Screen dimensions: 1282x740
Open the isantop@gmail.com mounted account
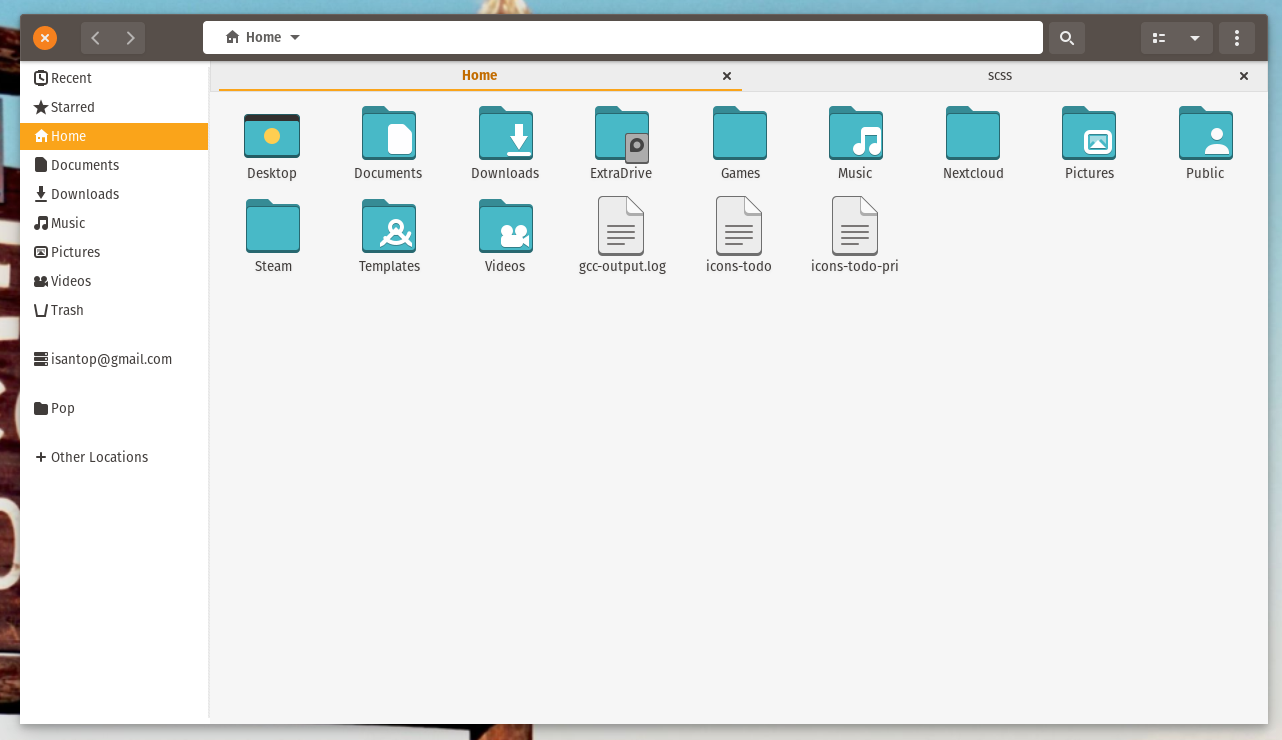coord(111,358)
